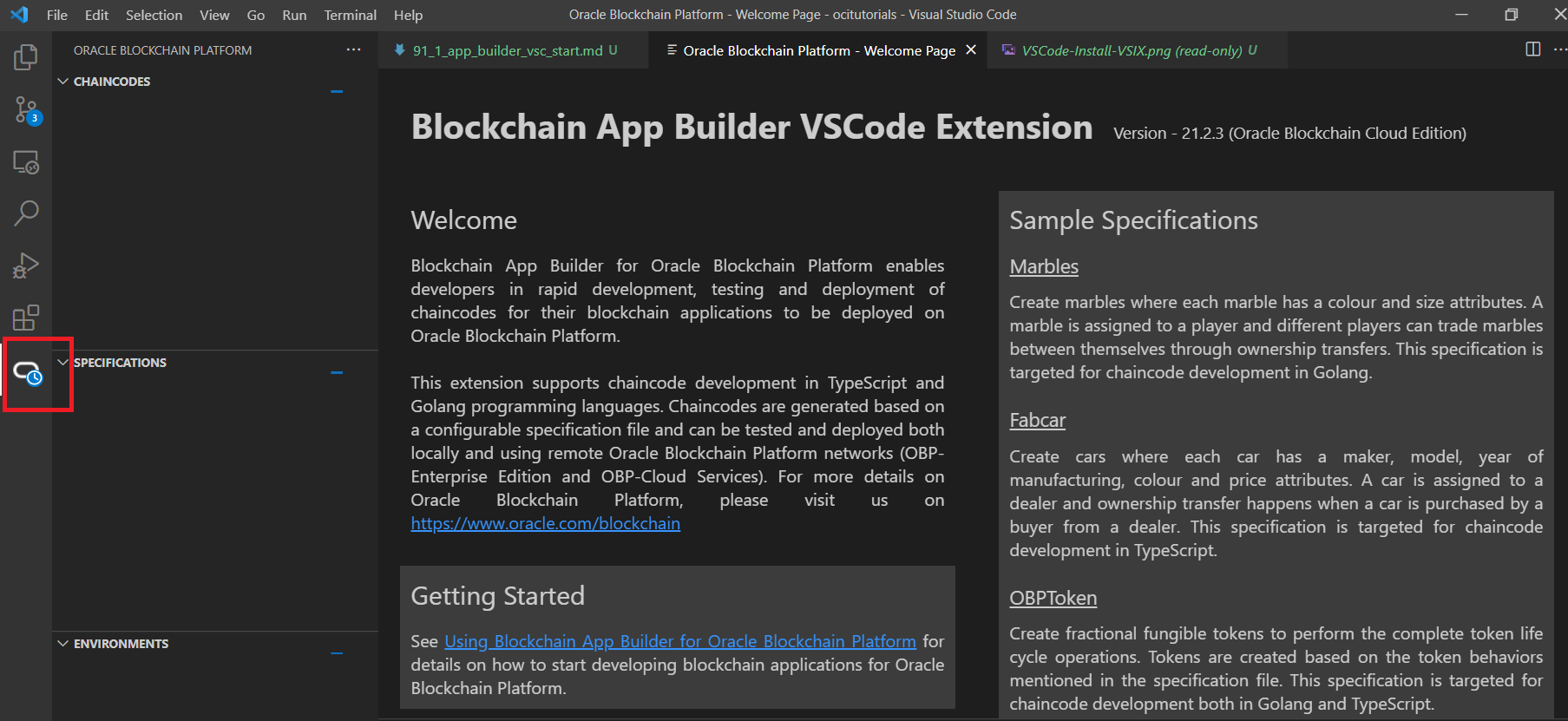1568x721 pixels.
Task: Open the Selection menu
Action: tap(154, 15)
